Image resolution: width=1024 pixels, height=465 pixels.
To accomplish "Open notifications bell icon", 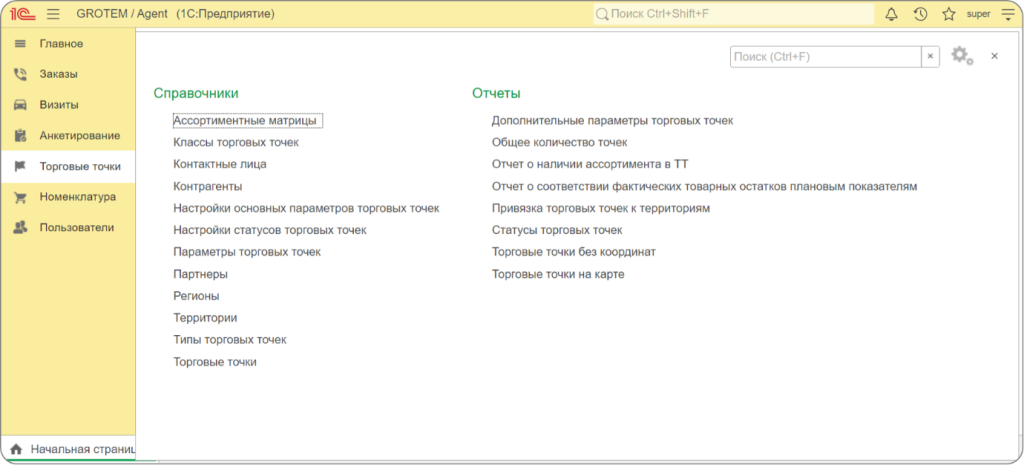I will tap(891, 14).
